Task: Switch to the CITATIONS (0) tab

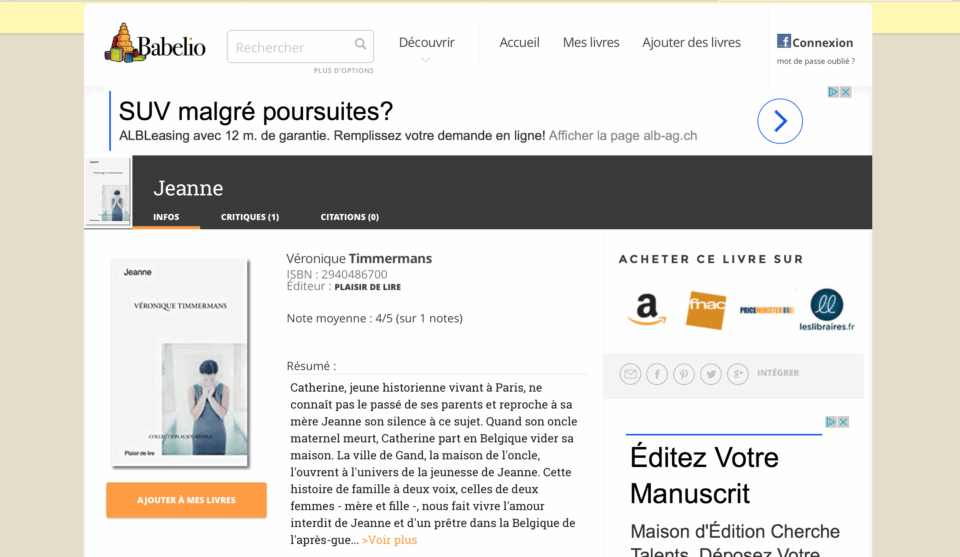Action: click(350, 217)
